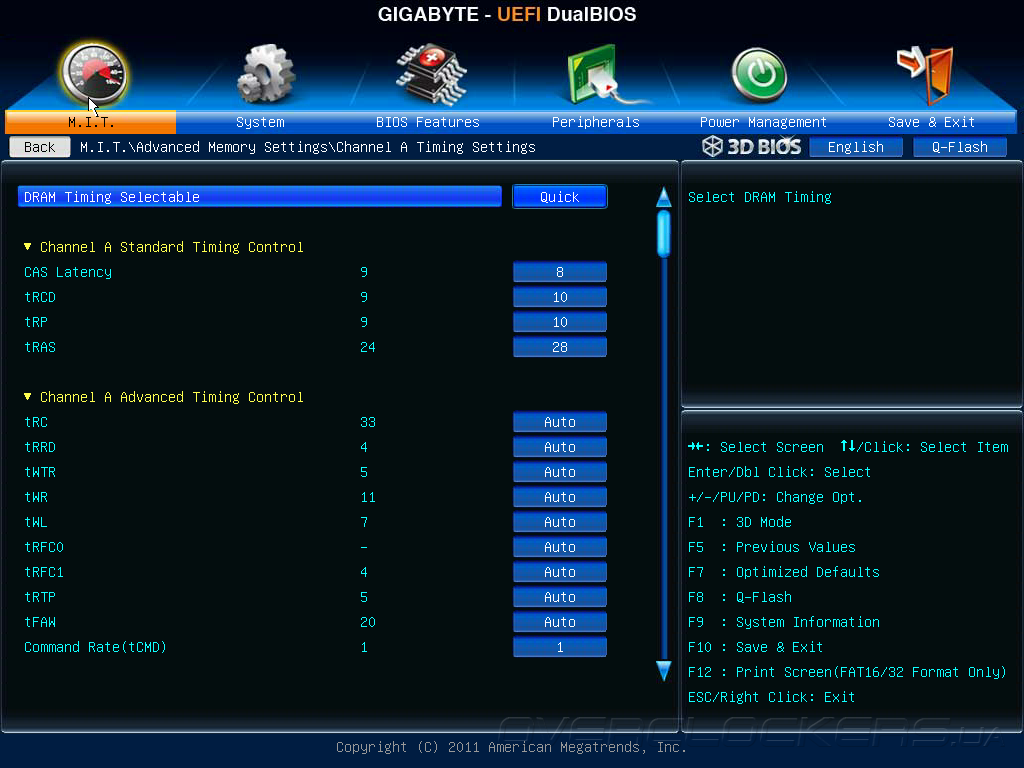Open the tRC Auto setting

click(560, 422)
